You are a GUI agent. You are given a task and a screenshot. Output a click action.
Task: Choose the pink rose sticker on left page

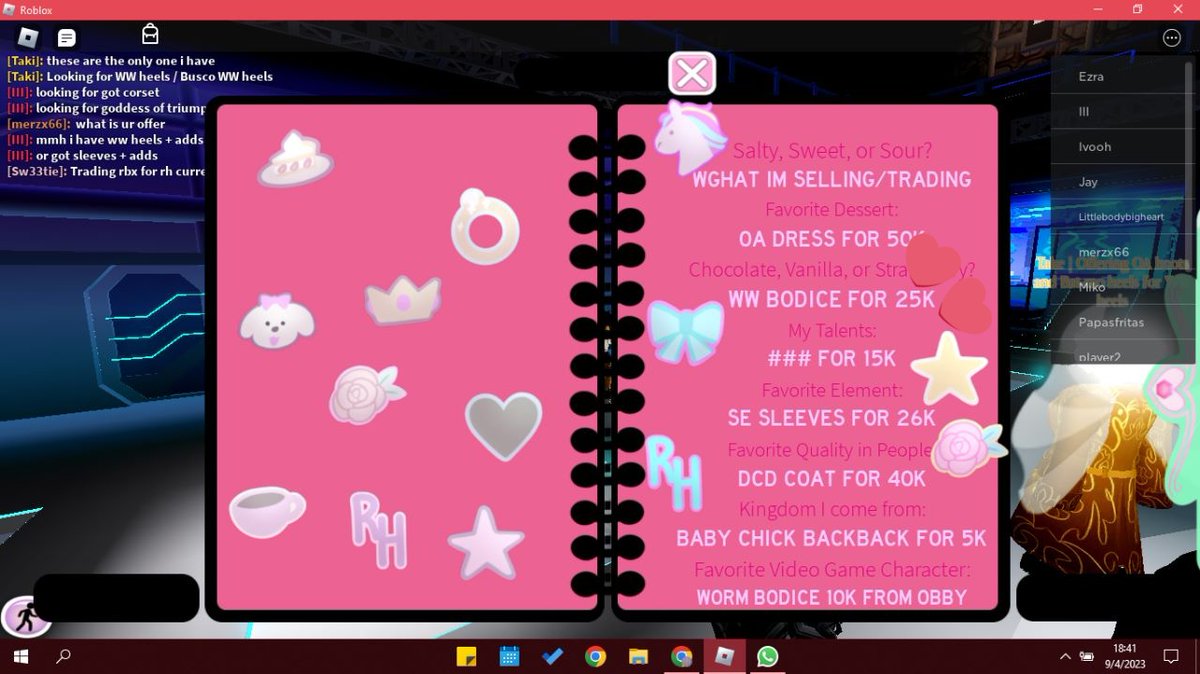pos(367,393)
